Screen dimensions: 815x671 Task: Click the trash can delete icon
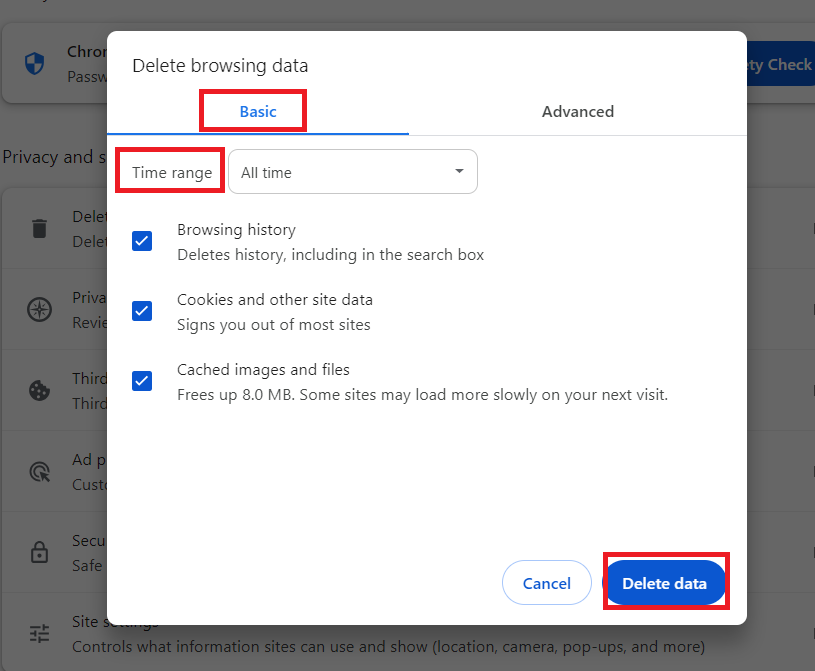pyautogui.click(x=40, y=228)
